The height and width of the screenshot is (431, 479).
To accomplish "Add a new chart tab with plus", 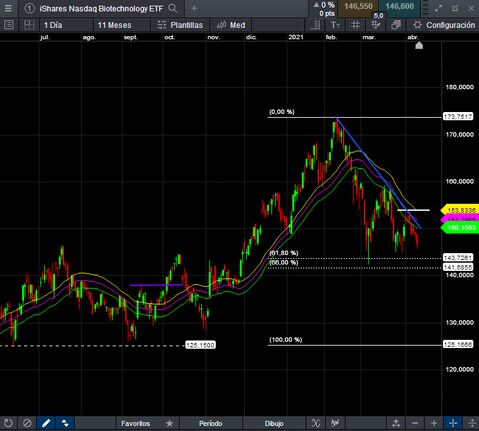I will (194, 8).
